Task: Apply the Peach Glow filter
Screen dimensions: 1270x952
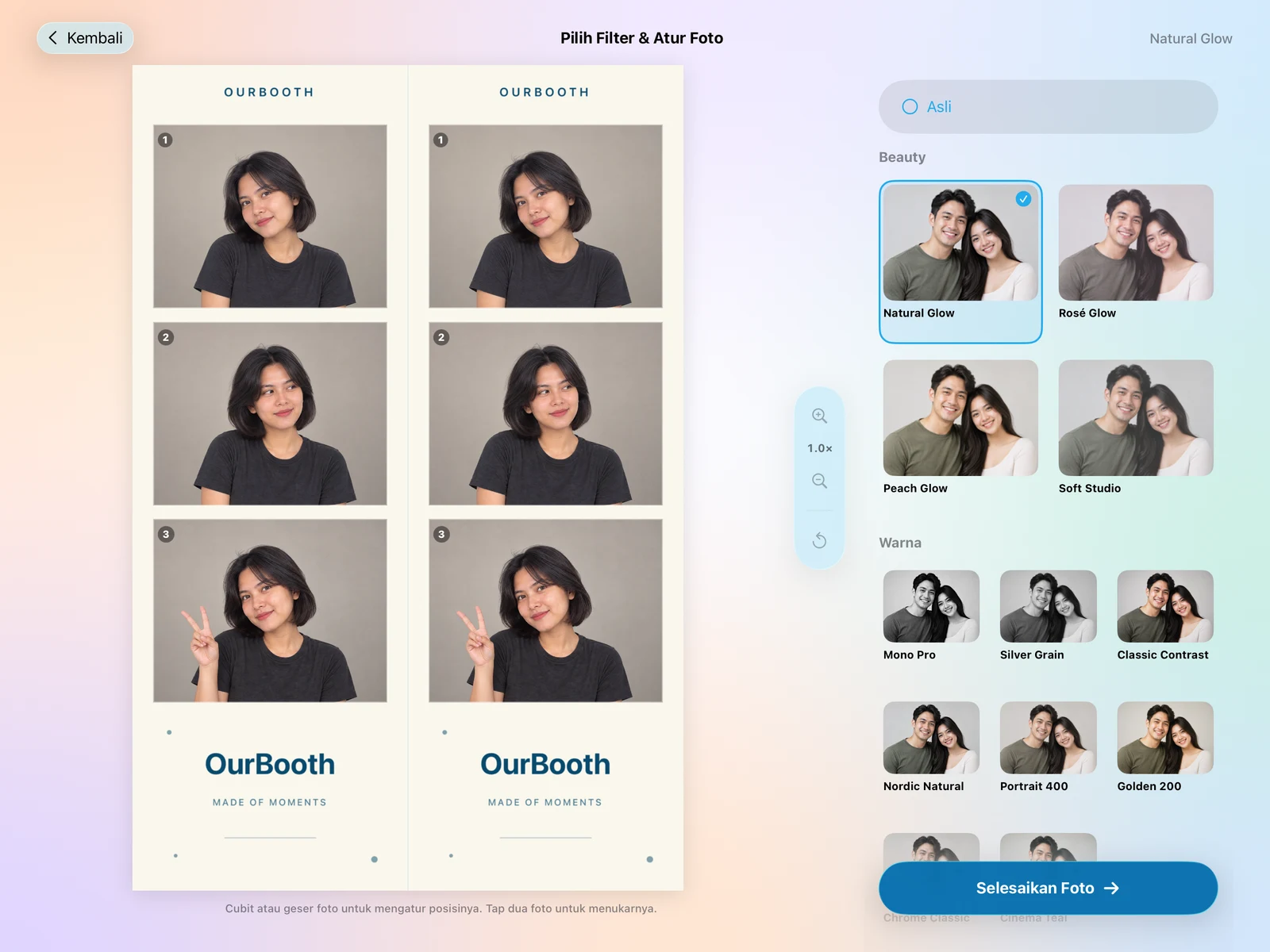Action: point(960,428)
